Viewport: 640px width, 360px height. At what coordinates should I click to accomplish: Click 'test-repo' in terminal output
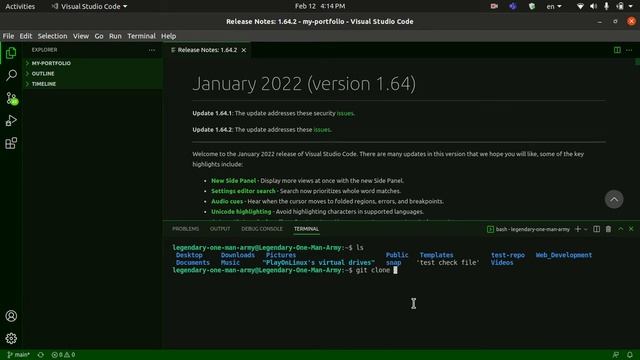click(508, 255)
